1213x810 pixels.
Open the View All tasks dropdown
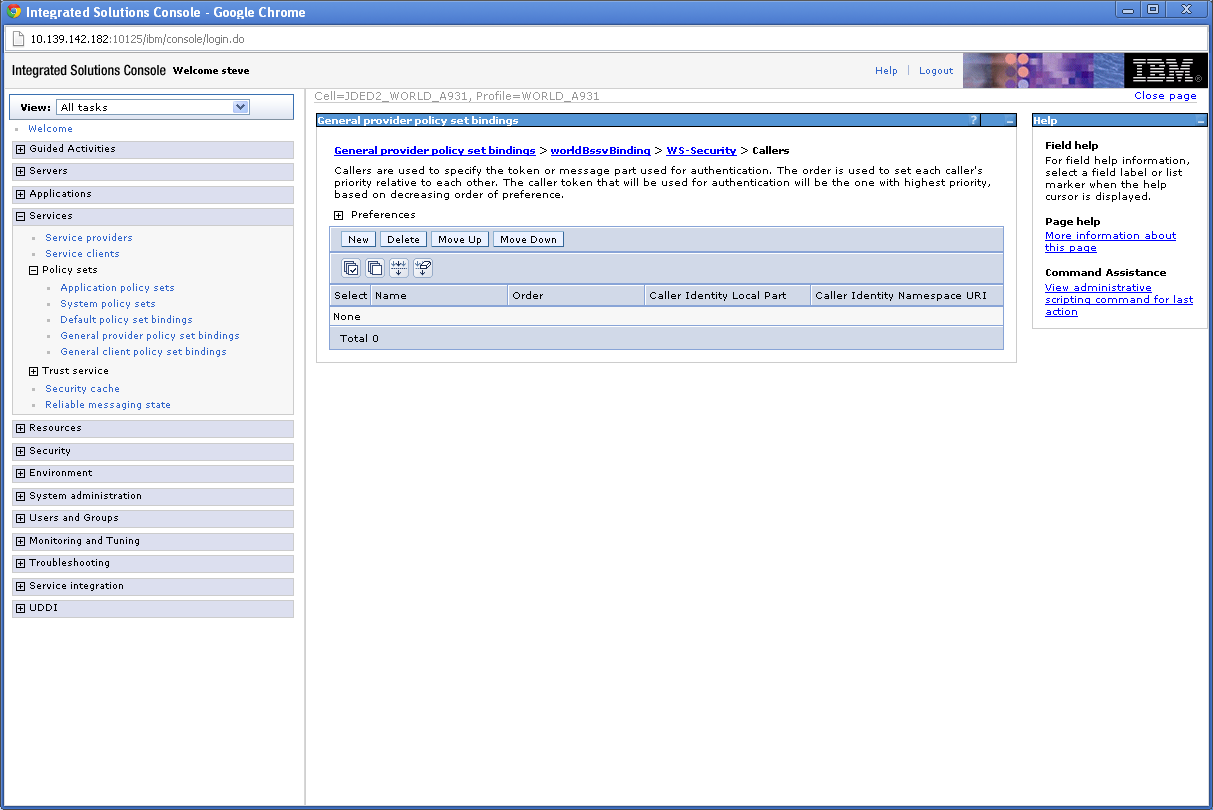click(x=153, y=107)
